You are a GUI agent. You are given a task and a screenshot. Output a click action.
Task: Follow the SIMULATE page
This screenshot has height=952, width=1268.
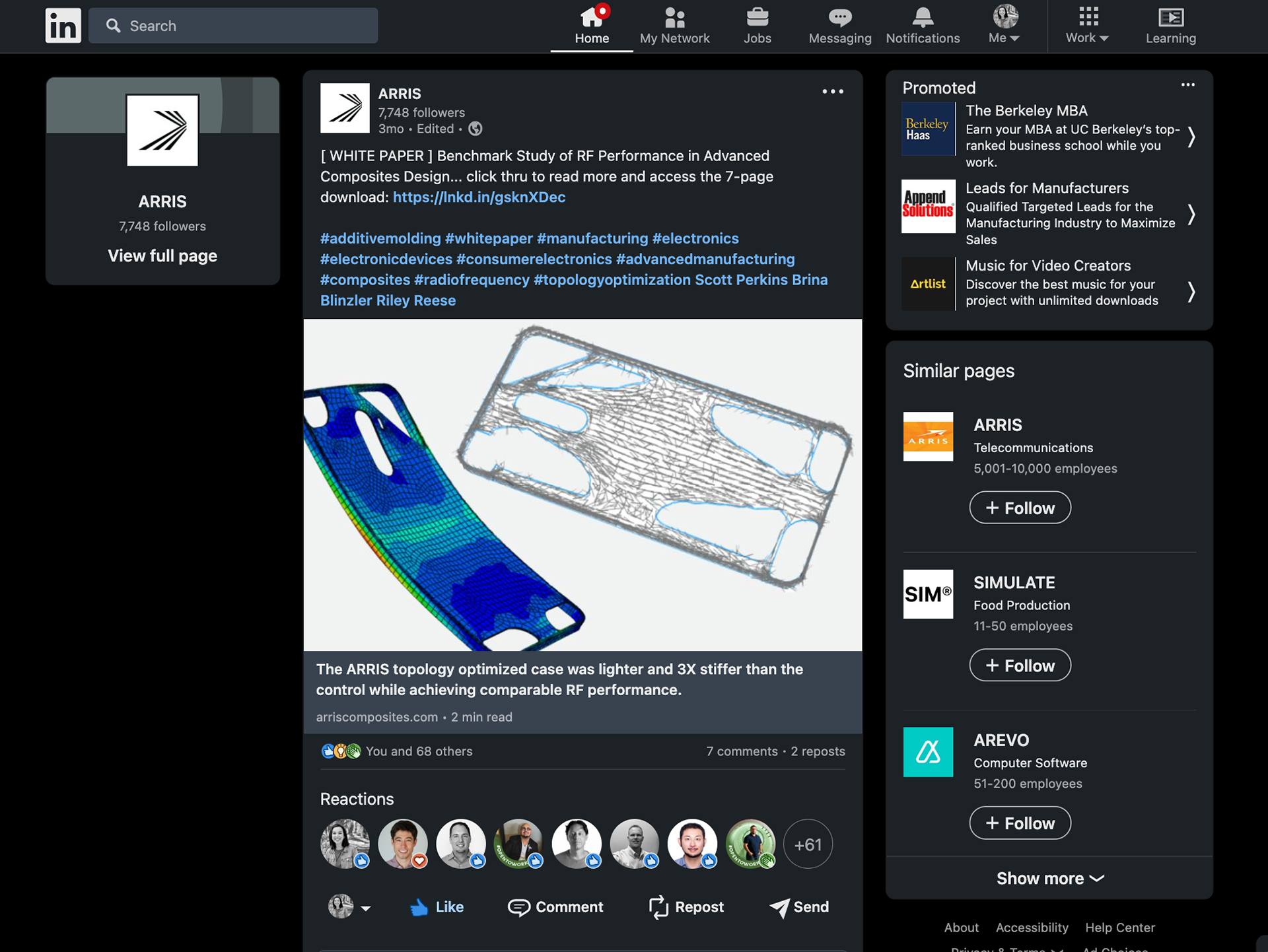pos(1020,665)
